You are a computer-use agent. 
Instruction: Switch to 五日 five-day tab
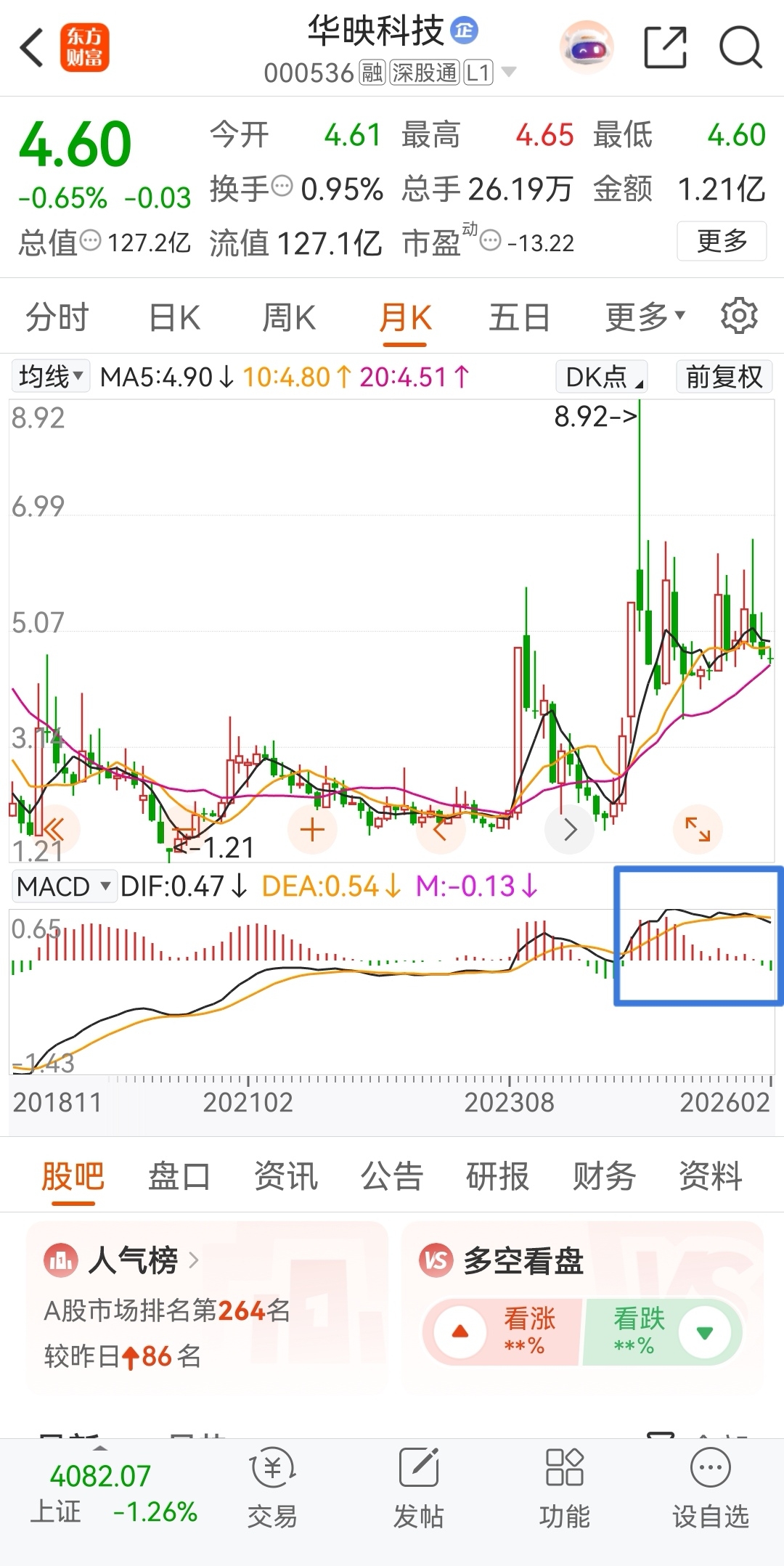click(519, 317)
